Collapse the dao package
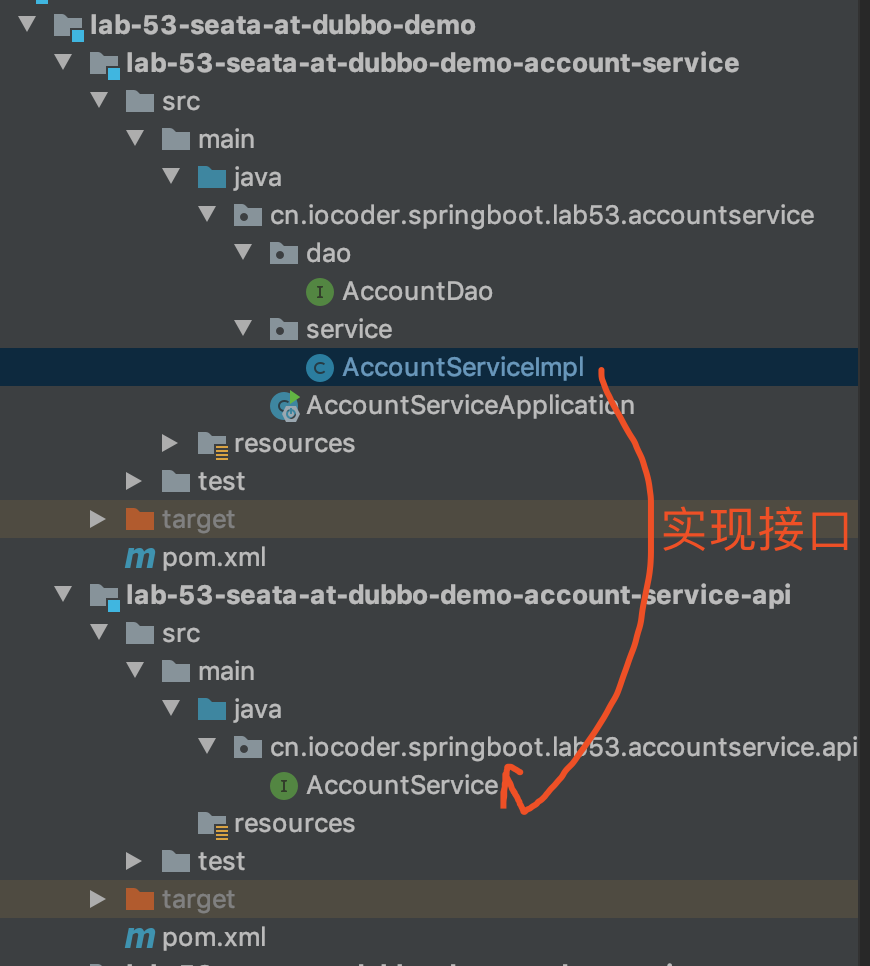This screenshot has height=966, width=870. pyautogui.click(x=244, y=253)
